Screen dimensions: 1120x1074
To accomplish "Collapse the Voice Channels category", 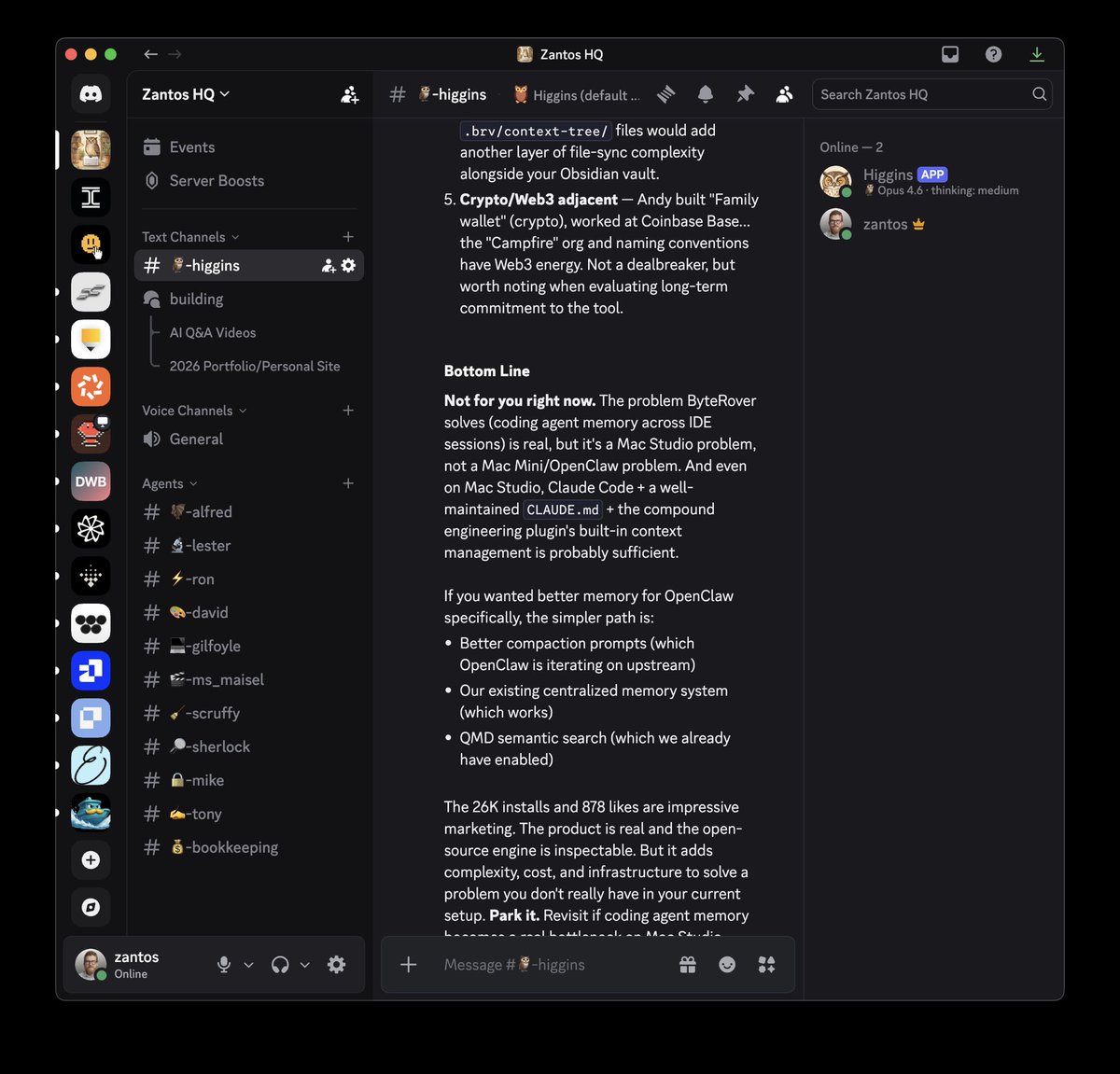I will (194, 411).
